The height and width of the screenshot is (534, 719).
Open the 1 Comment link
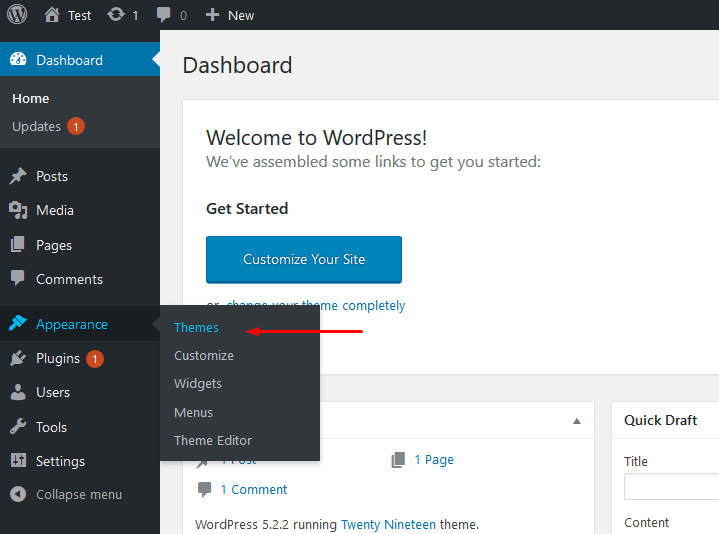253,489
